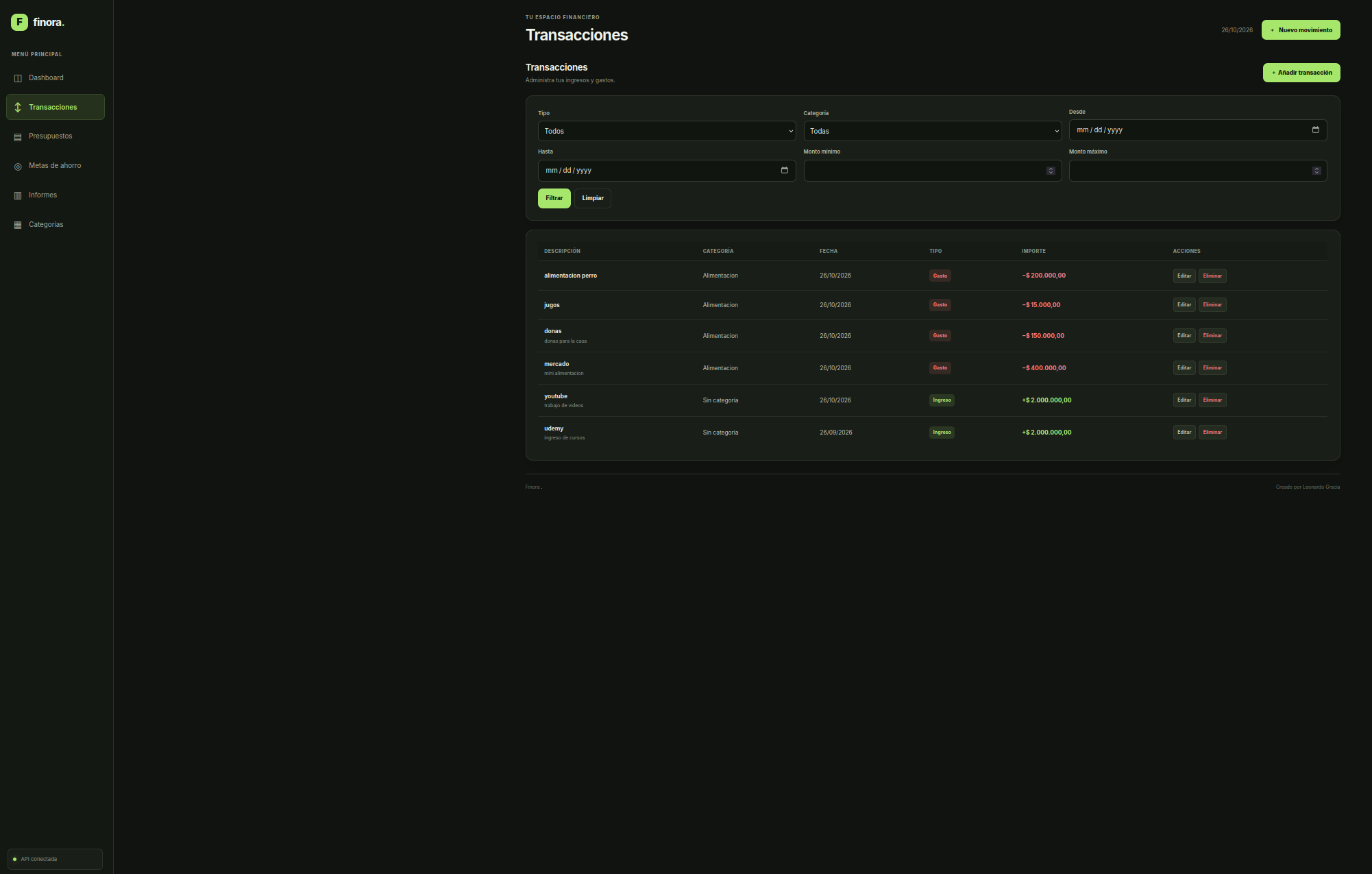This screenshot has width=1372, height=874.
Task: Click the Informes sidebar icon
Action: coord(18,195)
